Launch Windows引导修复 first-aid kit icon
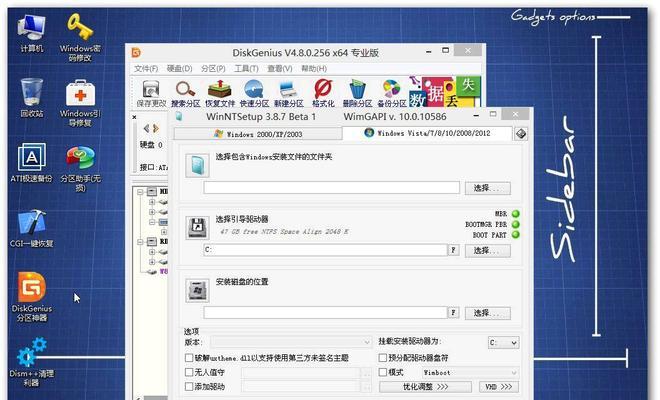Viewport: 660px width, 400px height. coord(80,102)
